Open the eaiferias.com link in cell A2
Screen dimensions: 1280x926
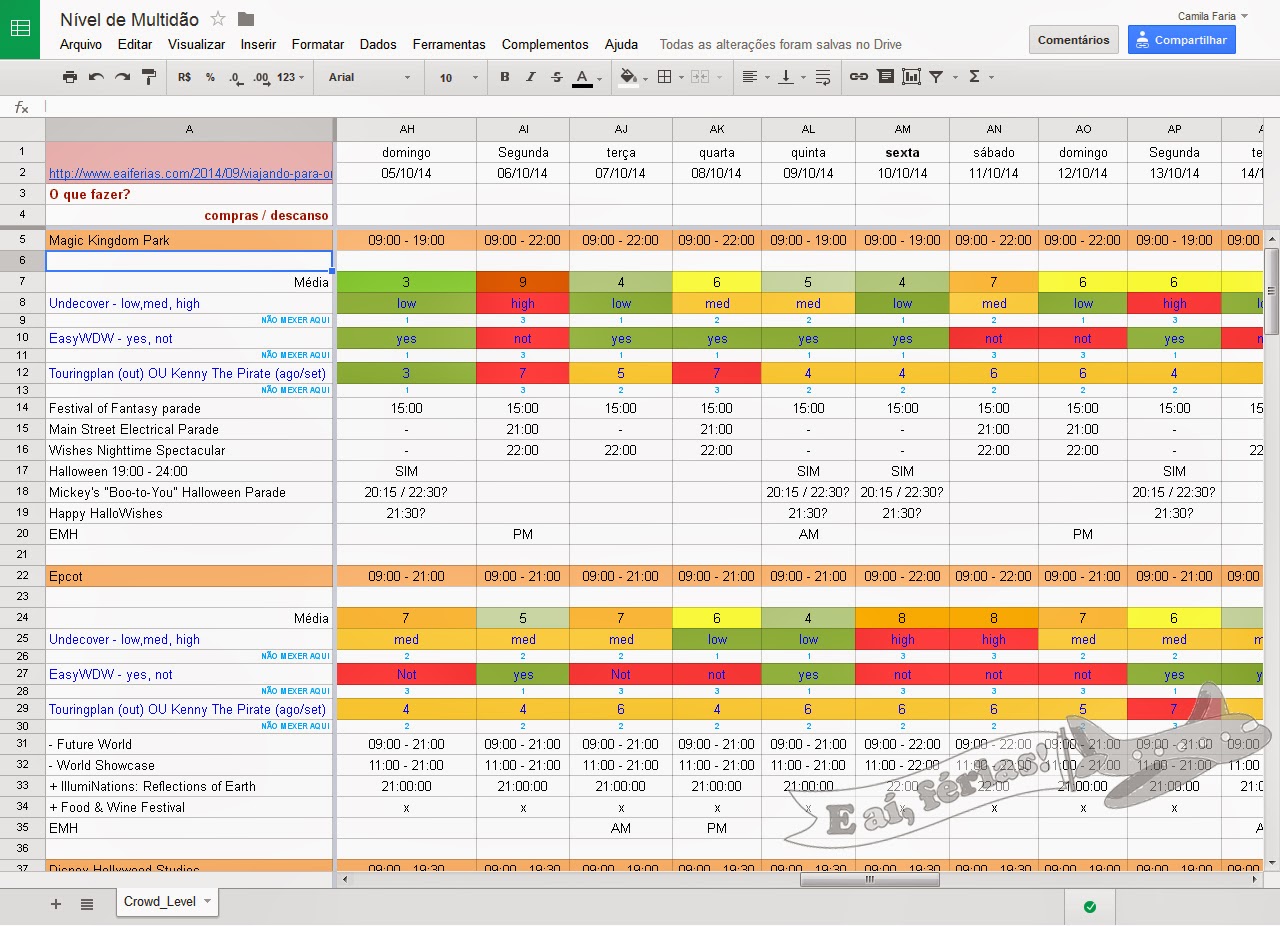[x=190, y=173]
